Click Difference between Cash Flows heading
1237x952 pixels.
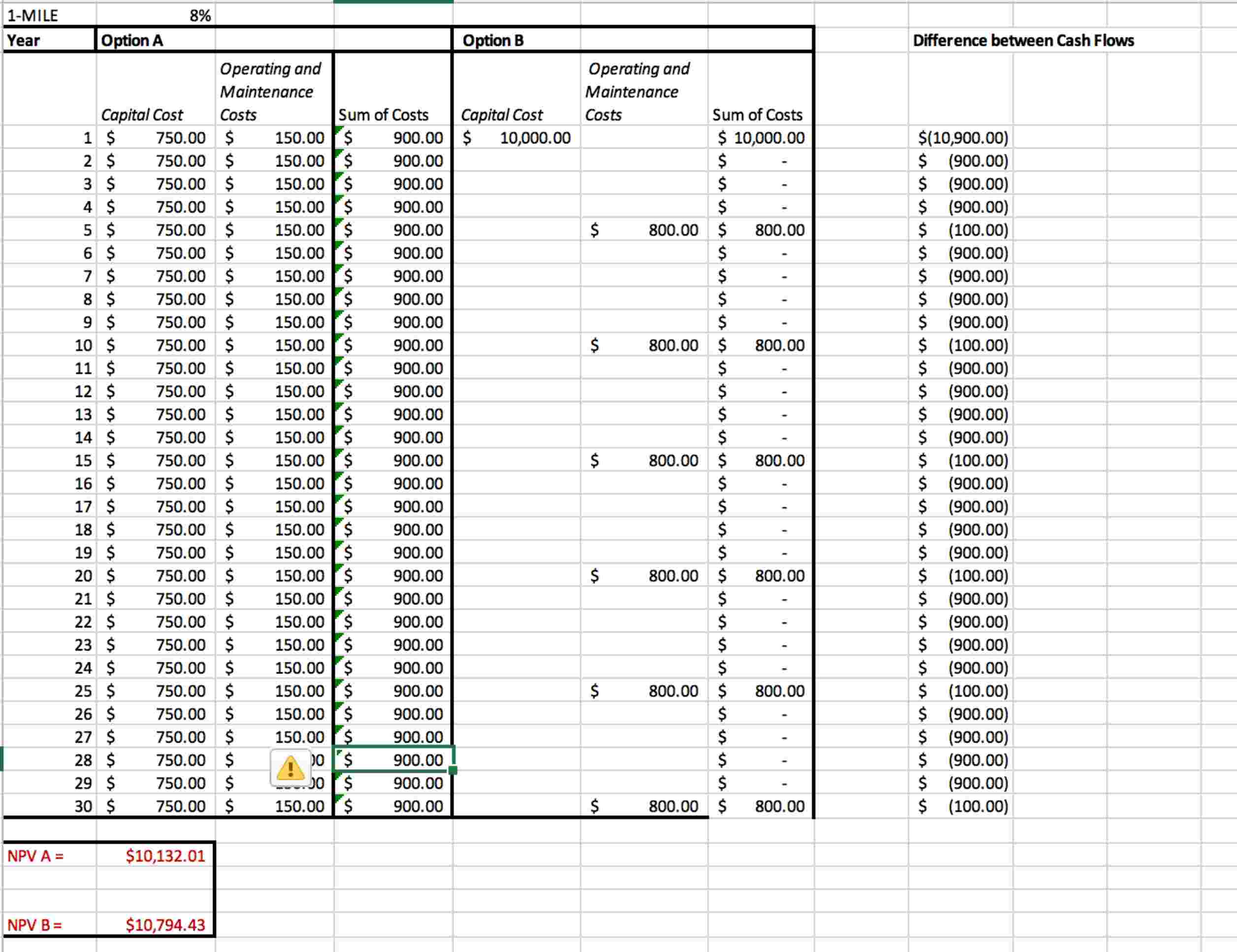pos(1023,40)
